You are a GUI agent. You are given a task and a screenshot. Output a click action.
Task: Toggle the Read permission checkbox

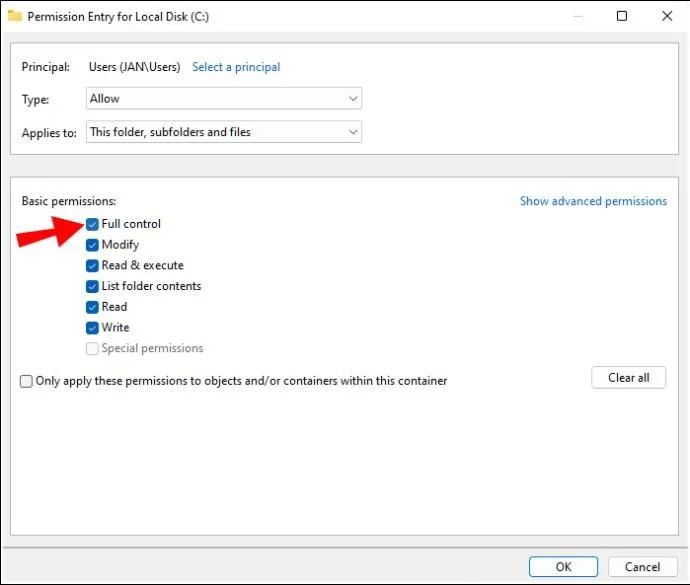click(92, 307)
